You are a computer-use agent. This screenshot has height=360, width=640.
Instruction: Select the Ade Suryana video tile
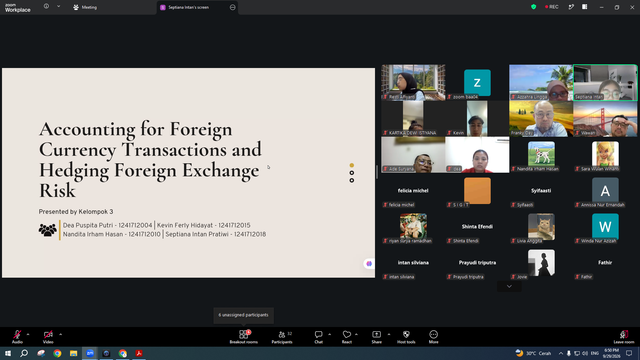pos(413,155)
